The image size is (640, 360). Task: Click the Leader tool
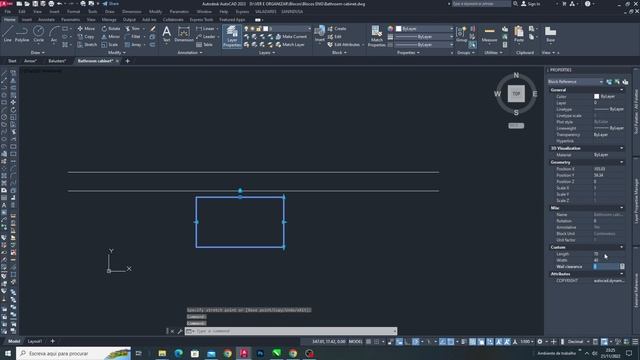click(x=205, y=37)
